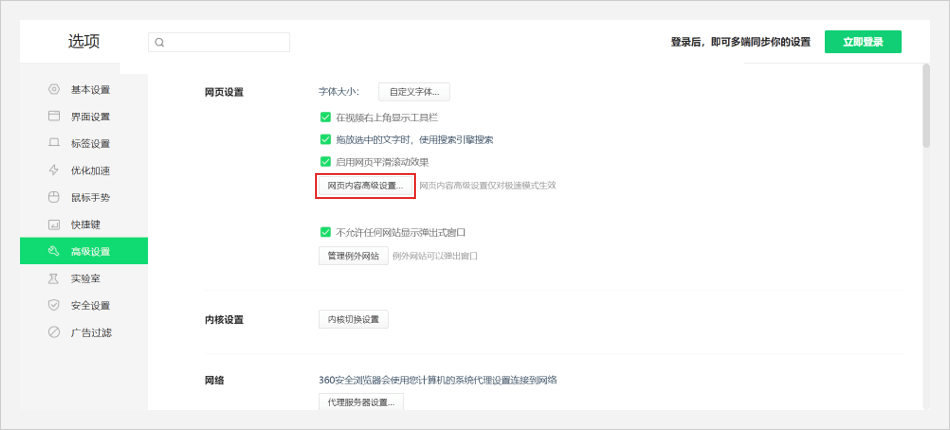Click the 界面设置 window icon
Image resolution: width=950 pixels, height=430 pixels.
click(54, 116)
